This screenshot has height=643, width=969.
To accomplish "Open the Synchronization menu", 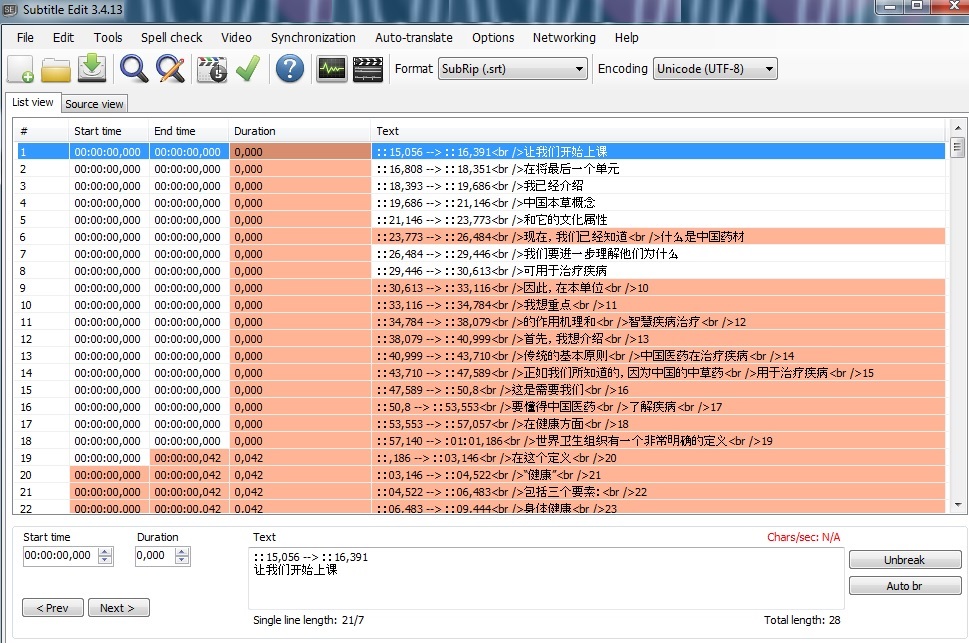I will (x=313, y=38).
